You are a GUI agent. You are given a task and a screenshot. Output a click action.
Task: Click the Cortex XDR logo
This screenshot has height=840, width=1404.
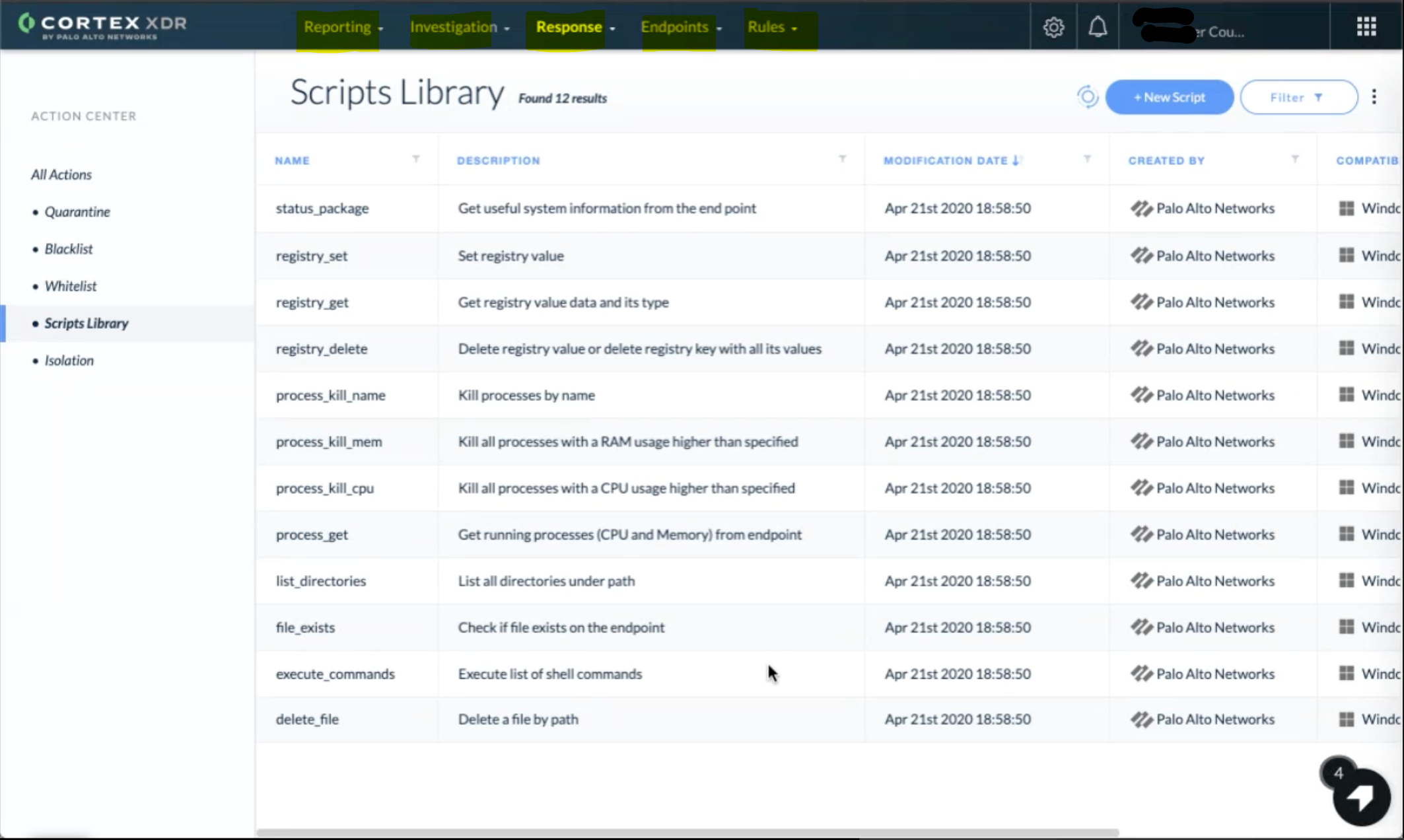tap(102, 25)
